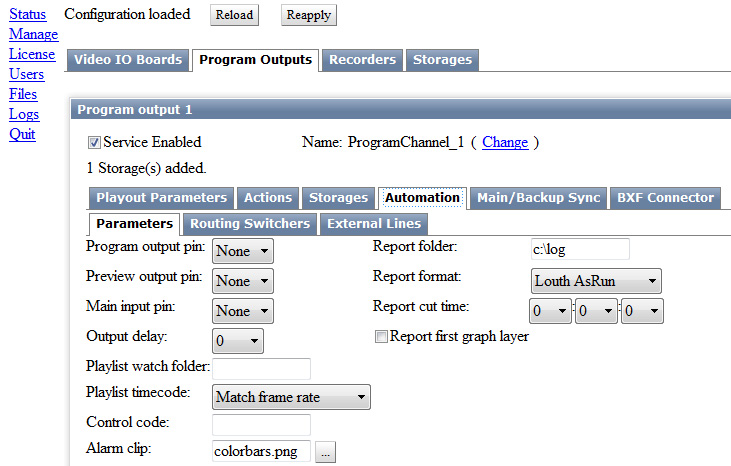731x466 pixels.
Task: Click Change link next to channel name
Action: (505, 142)
